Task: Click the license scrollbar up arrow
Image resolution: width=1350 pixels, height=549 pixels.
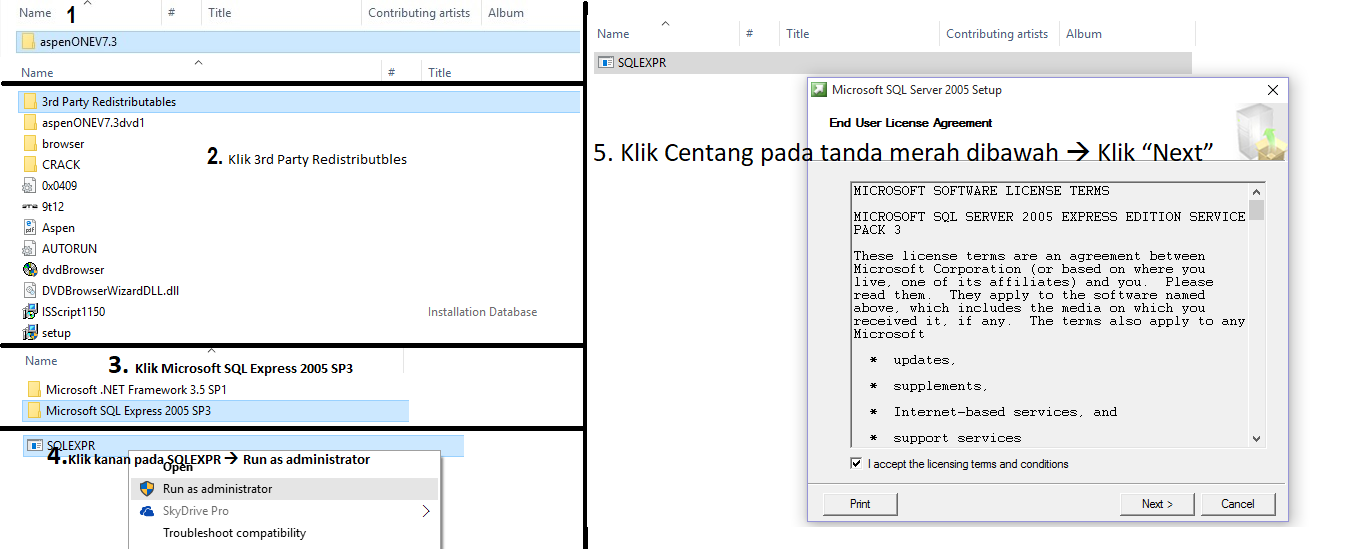Action: (1257, 190)
